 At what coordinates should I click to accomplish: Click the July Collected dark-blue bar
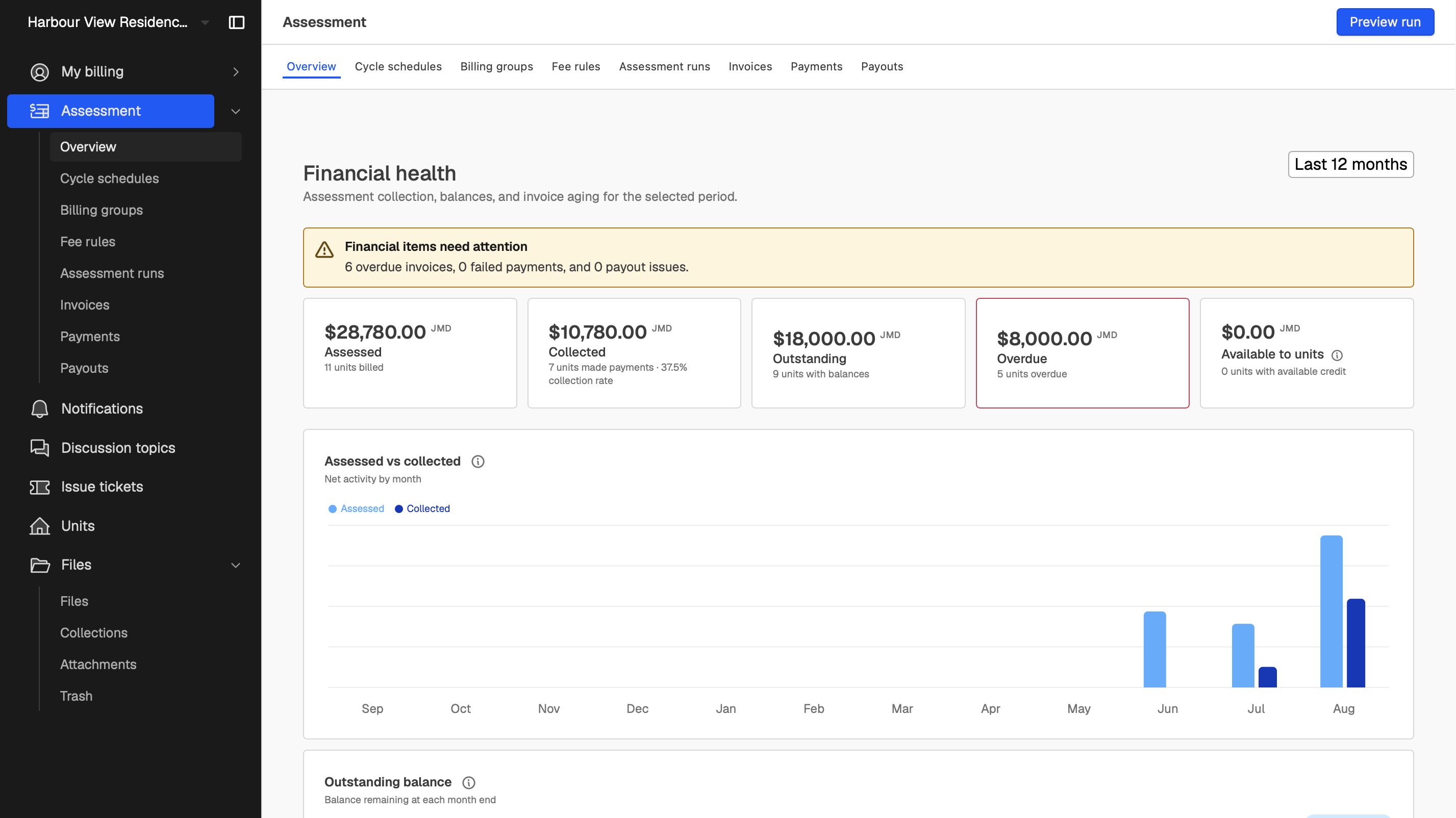[1267, 677]
